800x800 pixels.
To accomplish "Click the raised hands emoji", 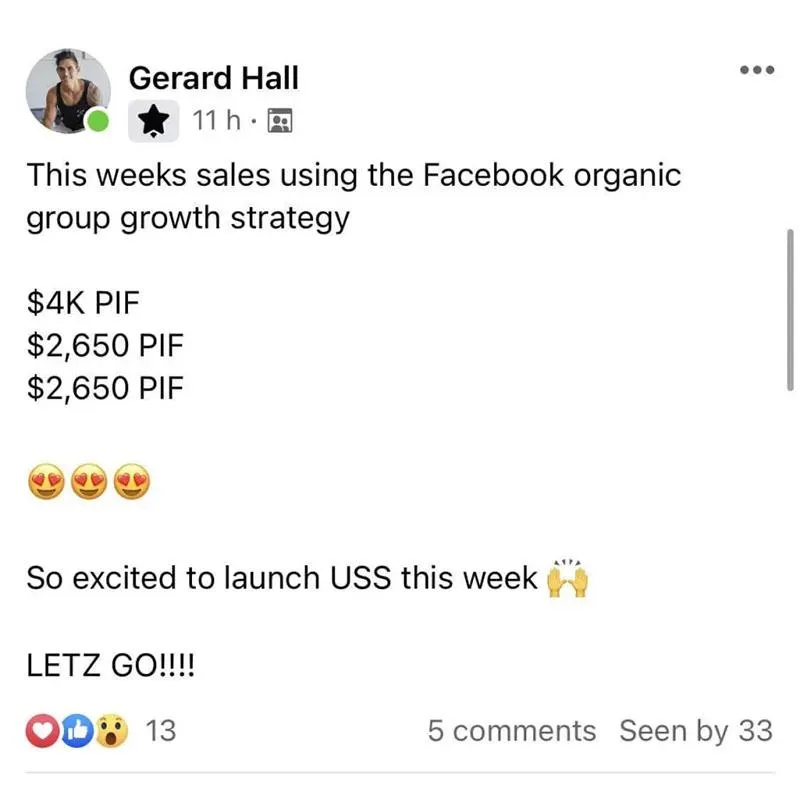I will click(x=567, y=578).
